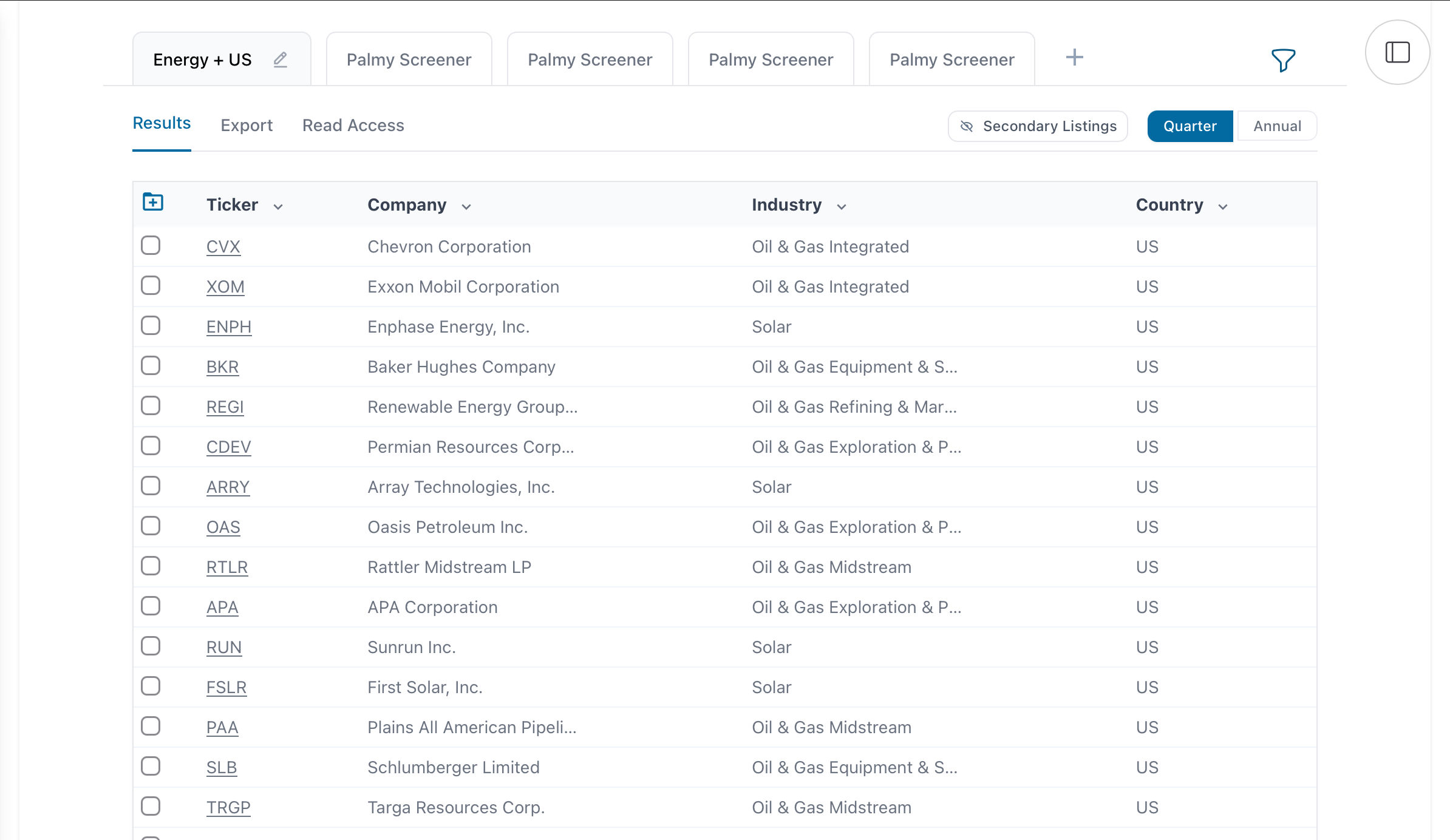
Task: Check the CVX row checkbox
Action: coord(151,246)
